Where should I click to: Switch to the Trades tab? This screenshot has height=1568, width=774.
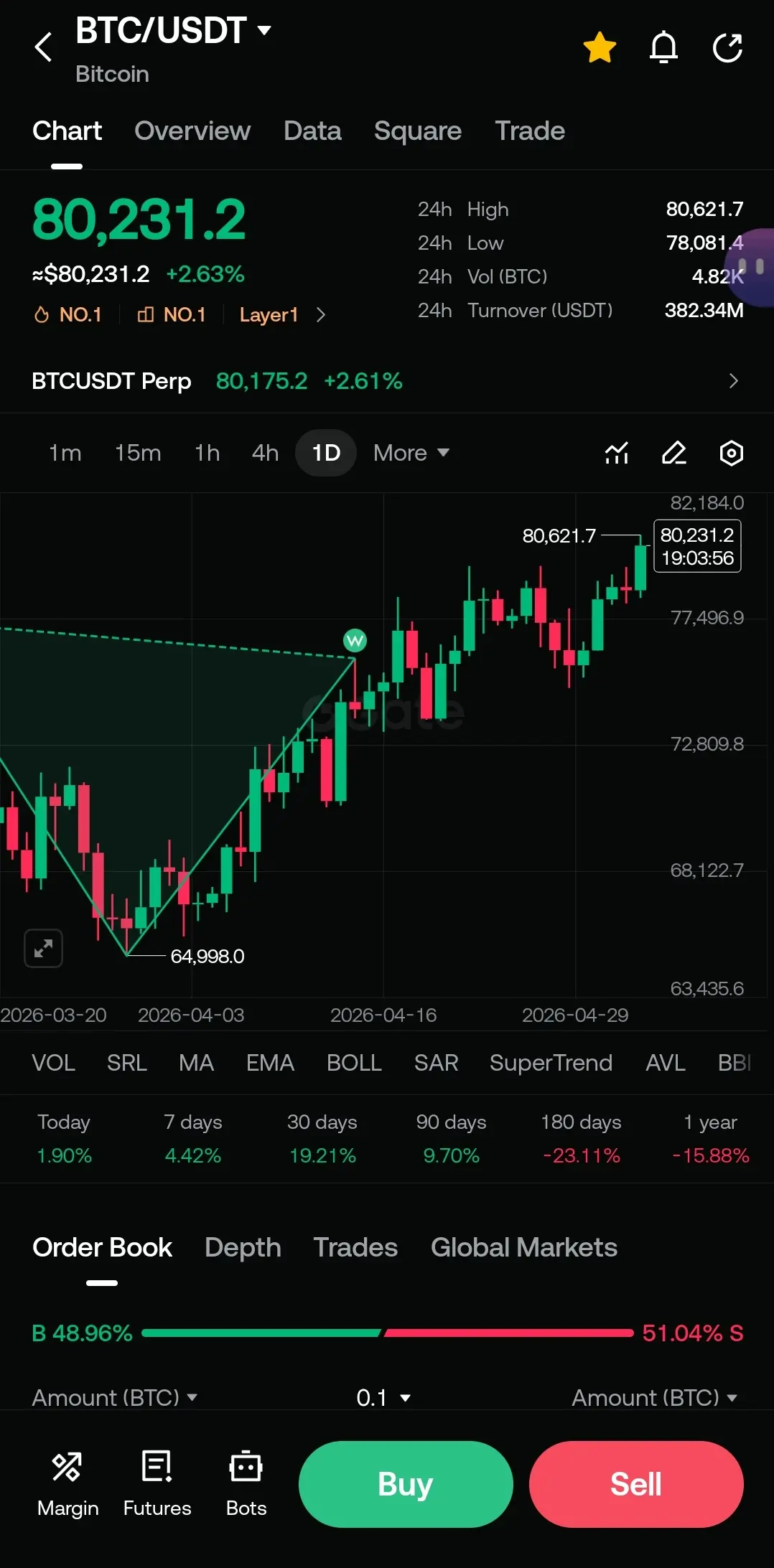point(355,1248)
